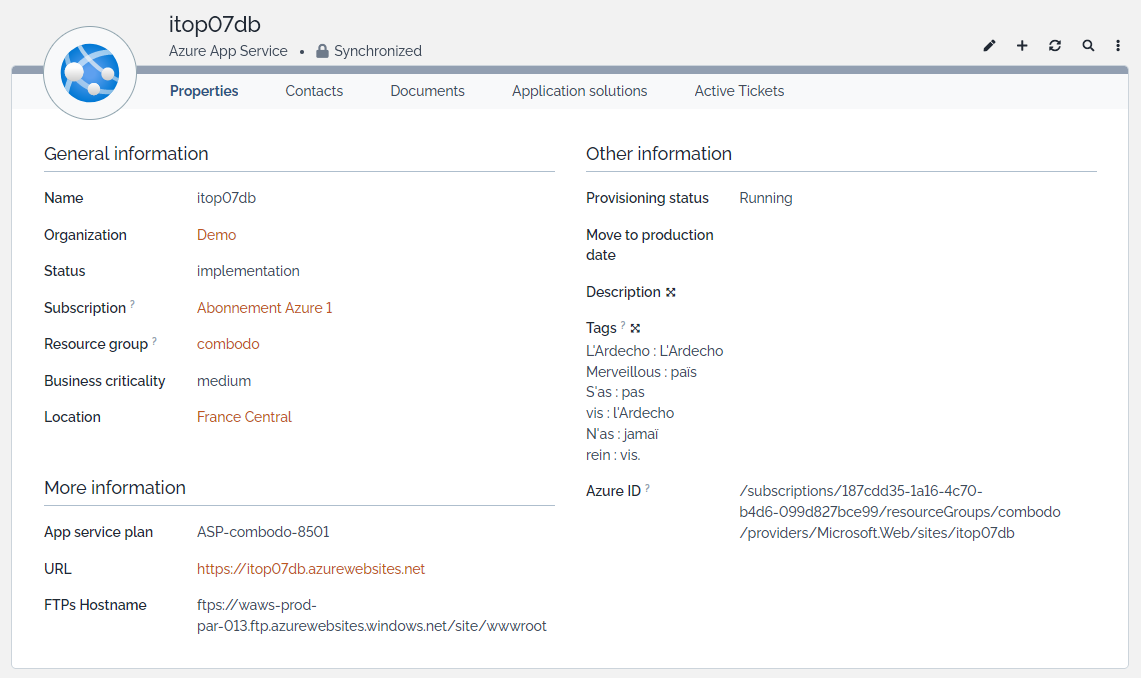The height and width of the screenshot is (678, 1141).
Task: Refresh the page using the refresh icon
Action: coord(1055,46)
